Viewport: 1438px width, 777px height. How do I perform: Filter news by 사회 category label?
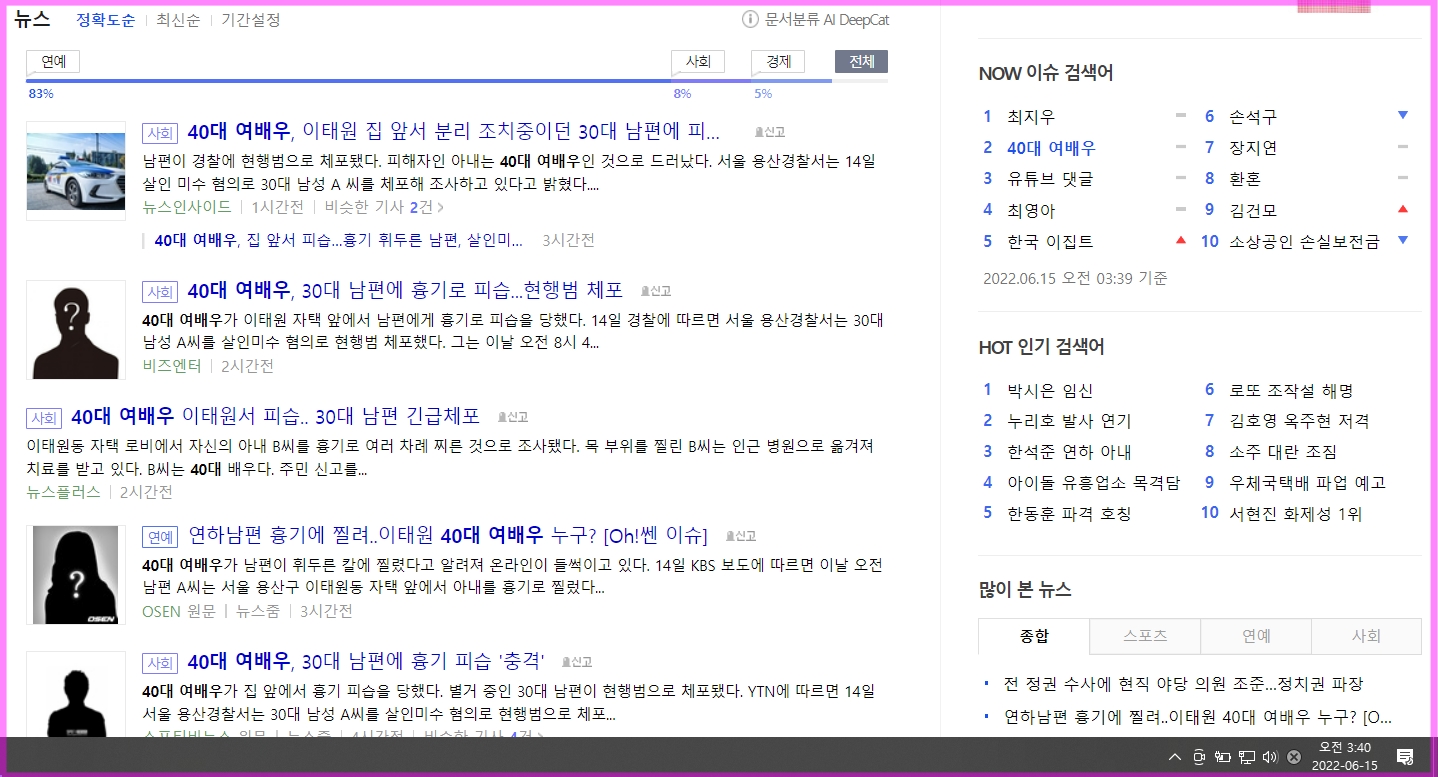[698, 62]
